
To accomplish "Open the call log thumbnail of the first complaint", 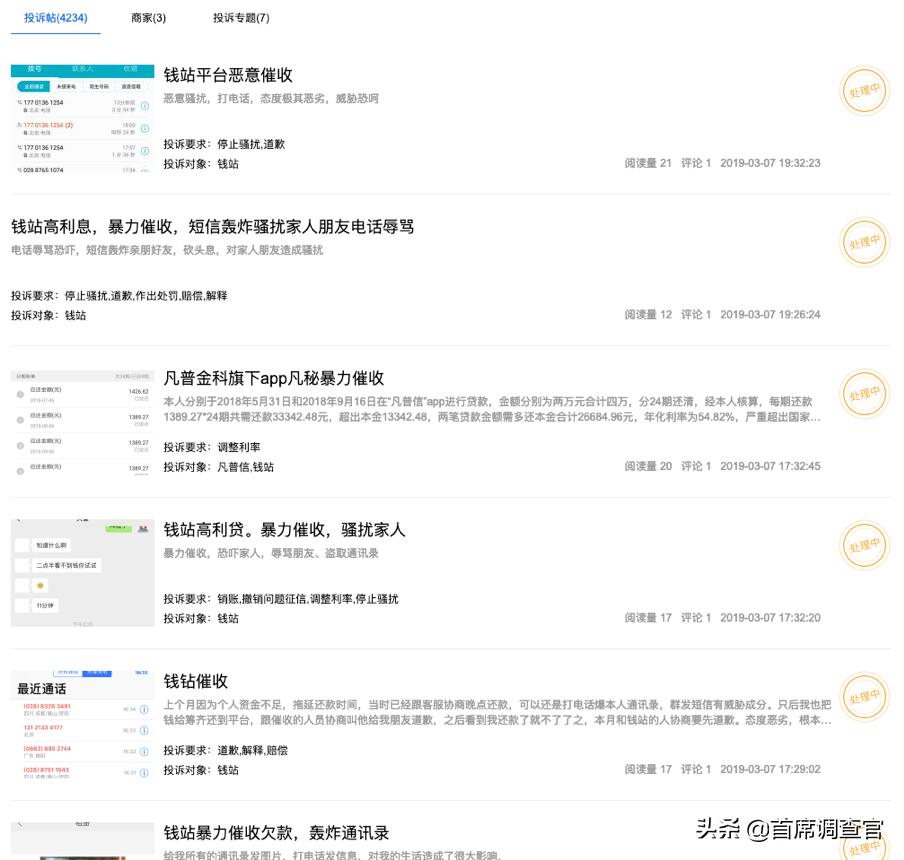I will 83,120.
